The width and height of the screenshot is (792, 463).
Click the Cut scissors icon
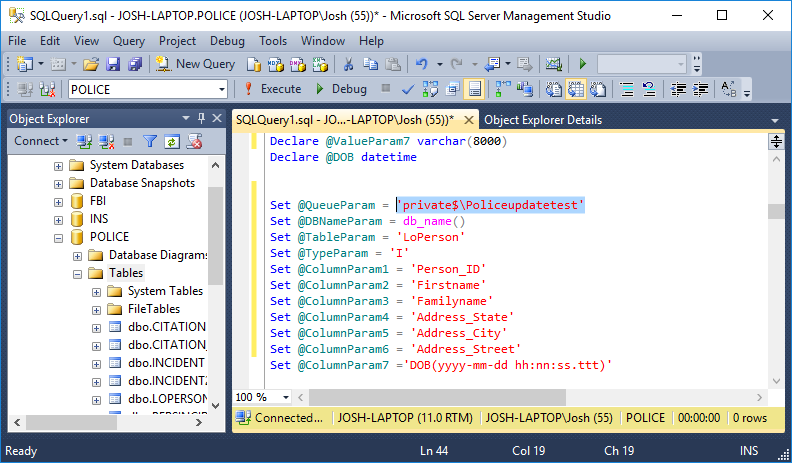[348, 64]
